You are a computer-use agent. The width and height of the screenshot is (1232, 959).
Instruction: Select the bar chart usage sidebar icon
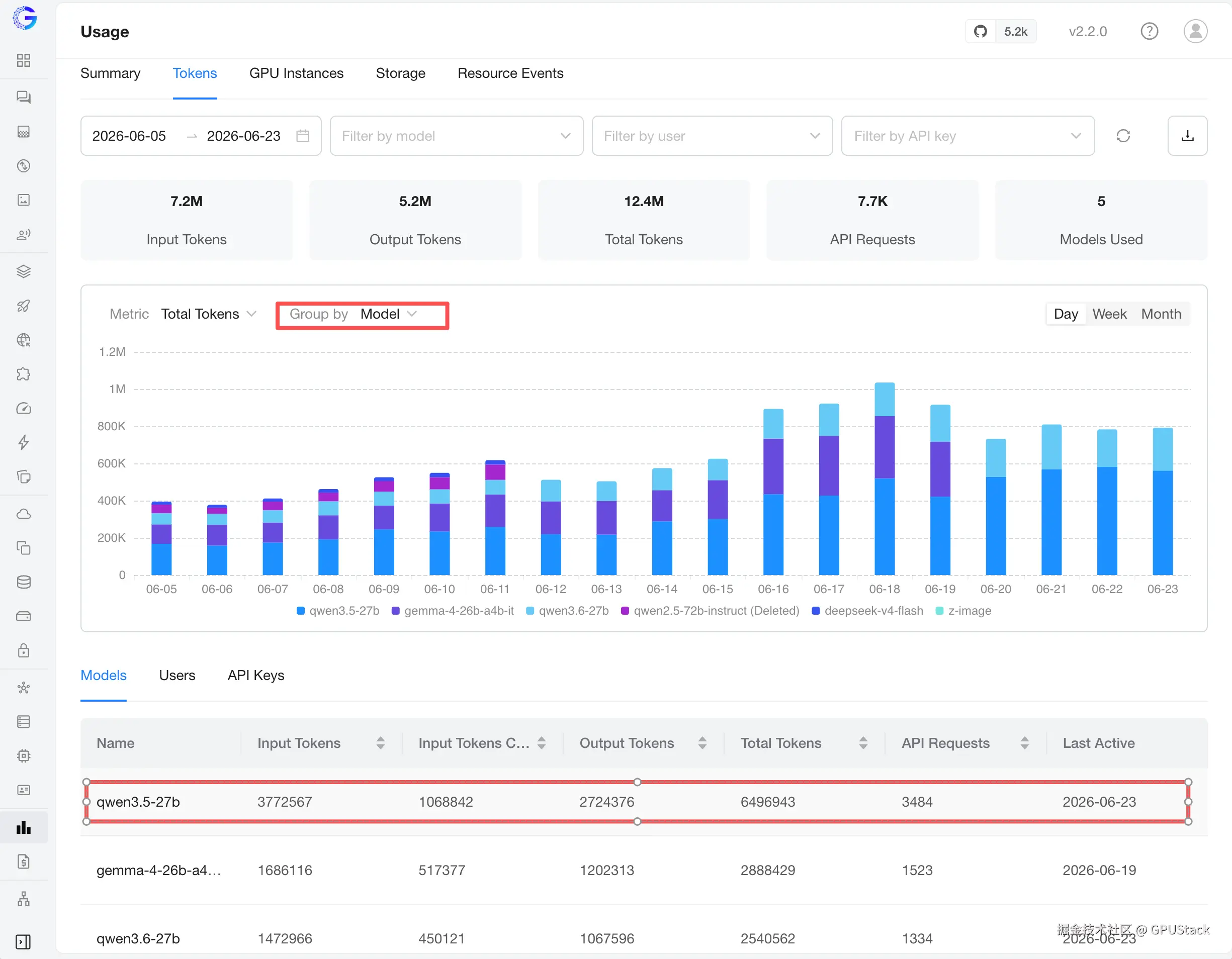[24, 827]
